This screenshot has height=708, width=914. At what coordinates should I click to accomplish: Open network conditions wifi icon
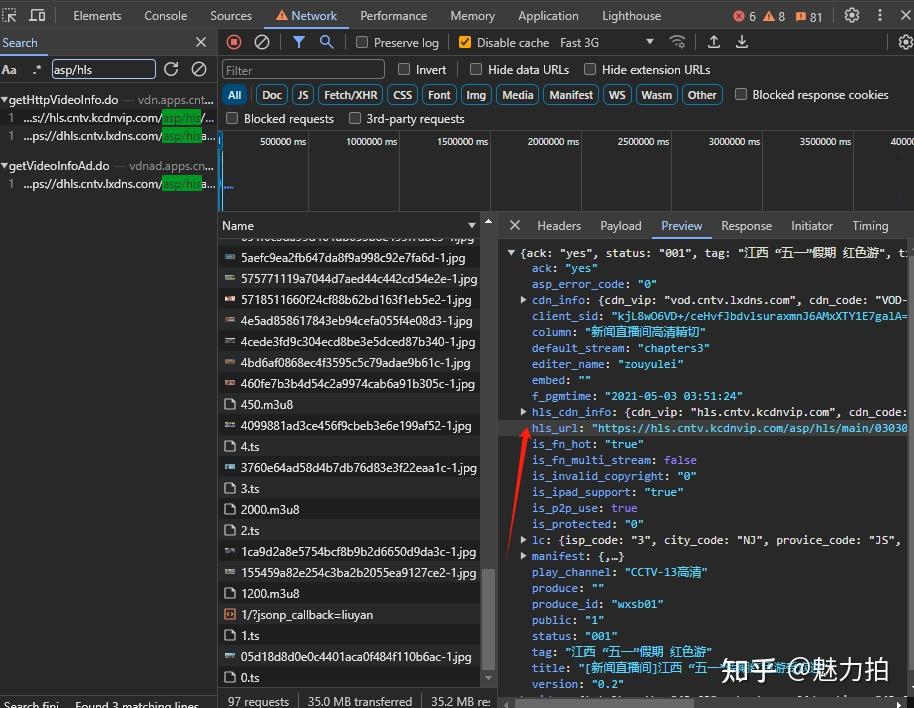click(x=677, y=42)
